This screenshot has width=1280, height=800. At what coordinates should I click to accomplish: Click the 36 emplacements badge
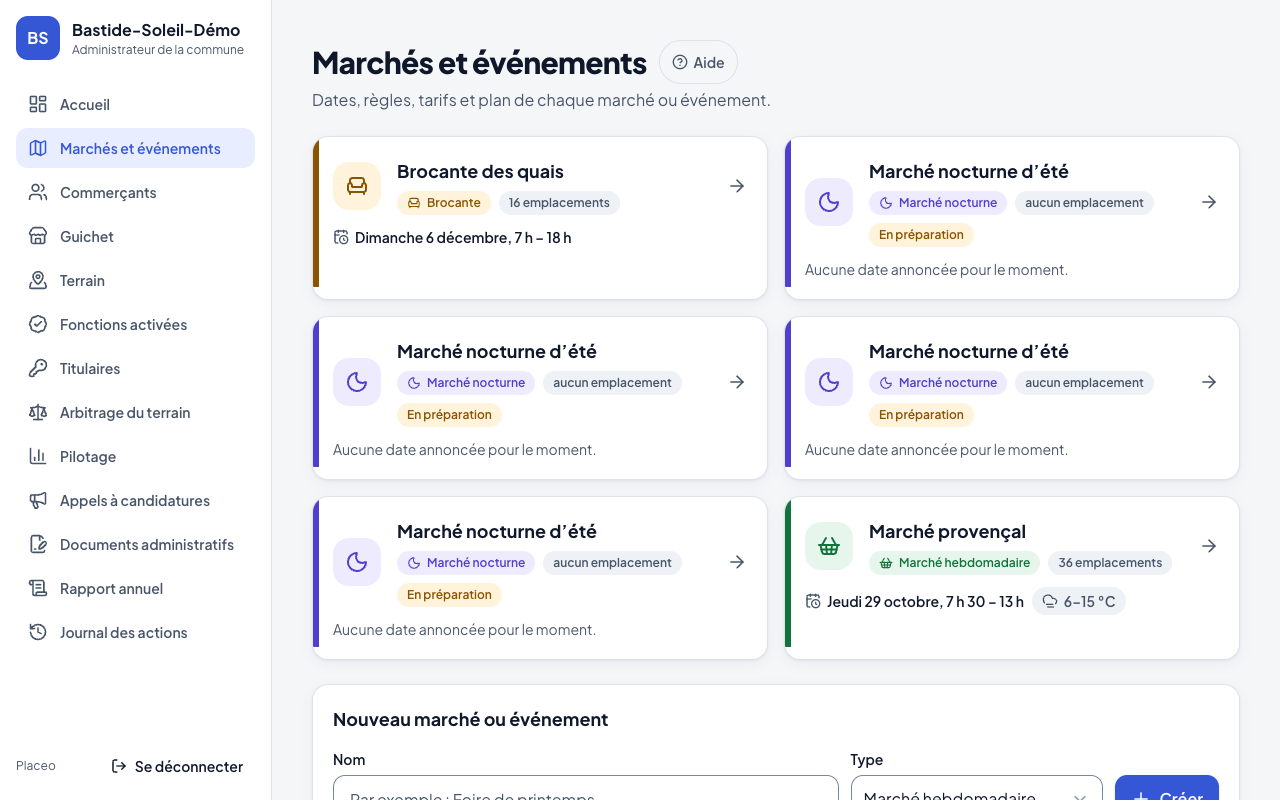1110,563
